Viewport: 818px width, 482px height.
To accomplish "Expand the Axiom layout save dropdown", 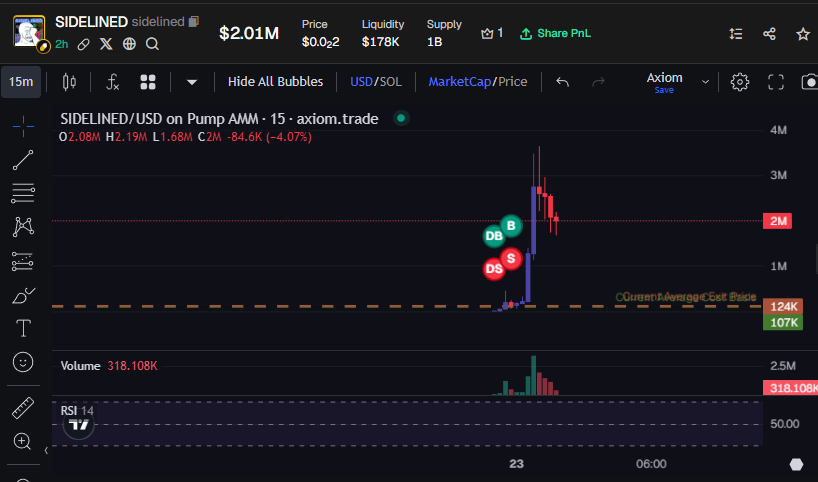I will (705, 82).
